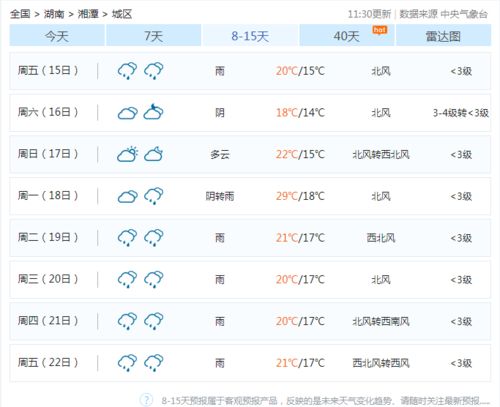Go to 全国 in the breadcrumb
The image size is (500, 407).
pyautogui.click(x=20, y=14)
